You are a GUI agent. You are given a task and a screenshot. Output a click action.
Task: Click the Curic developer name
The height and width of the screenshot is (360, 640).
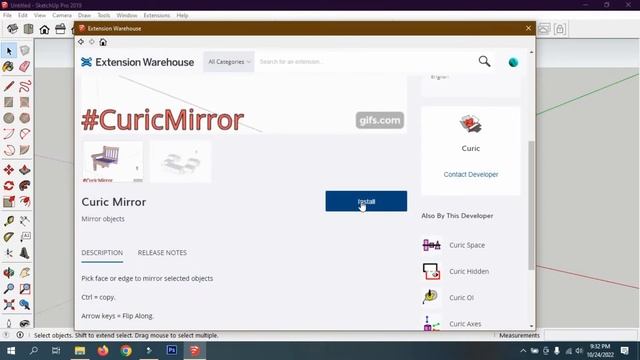(471, 148)
